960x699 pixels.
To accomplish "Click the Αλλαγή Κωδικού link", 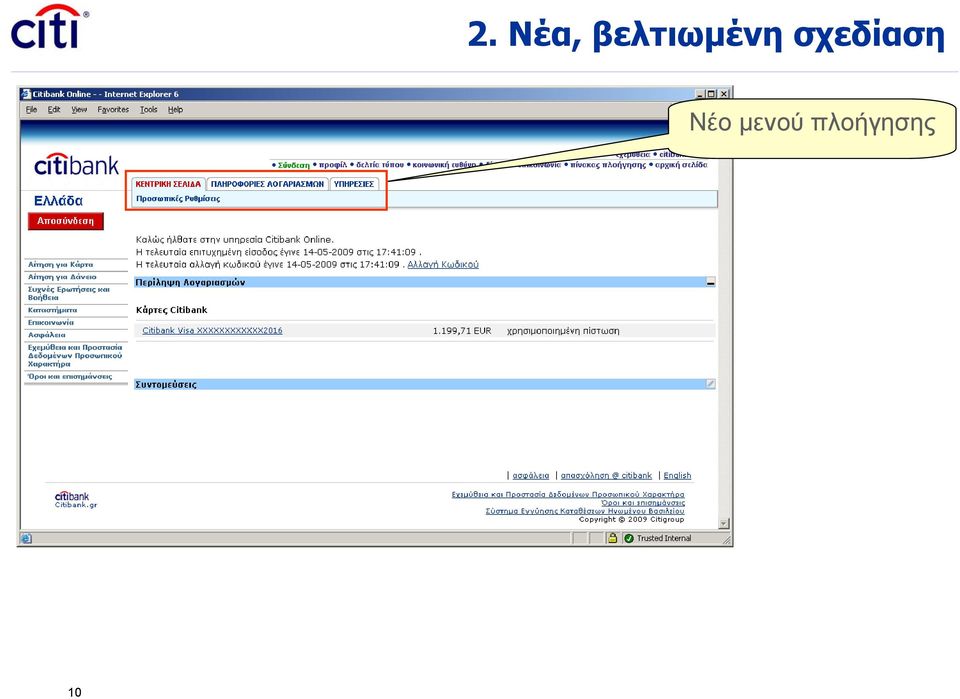I will coord(443,264).
